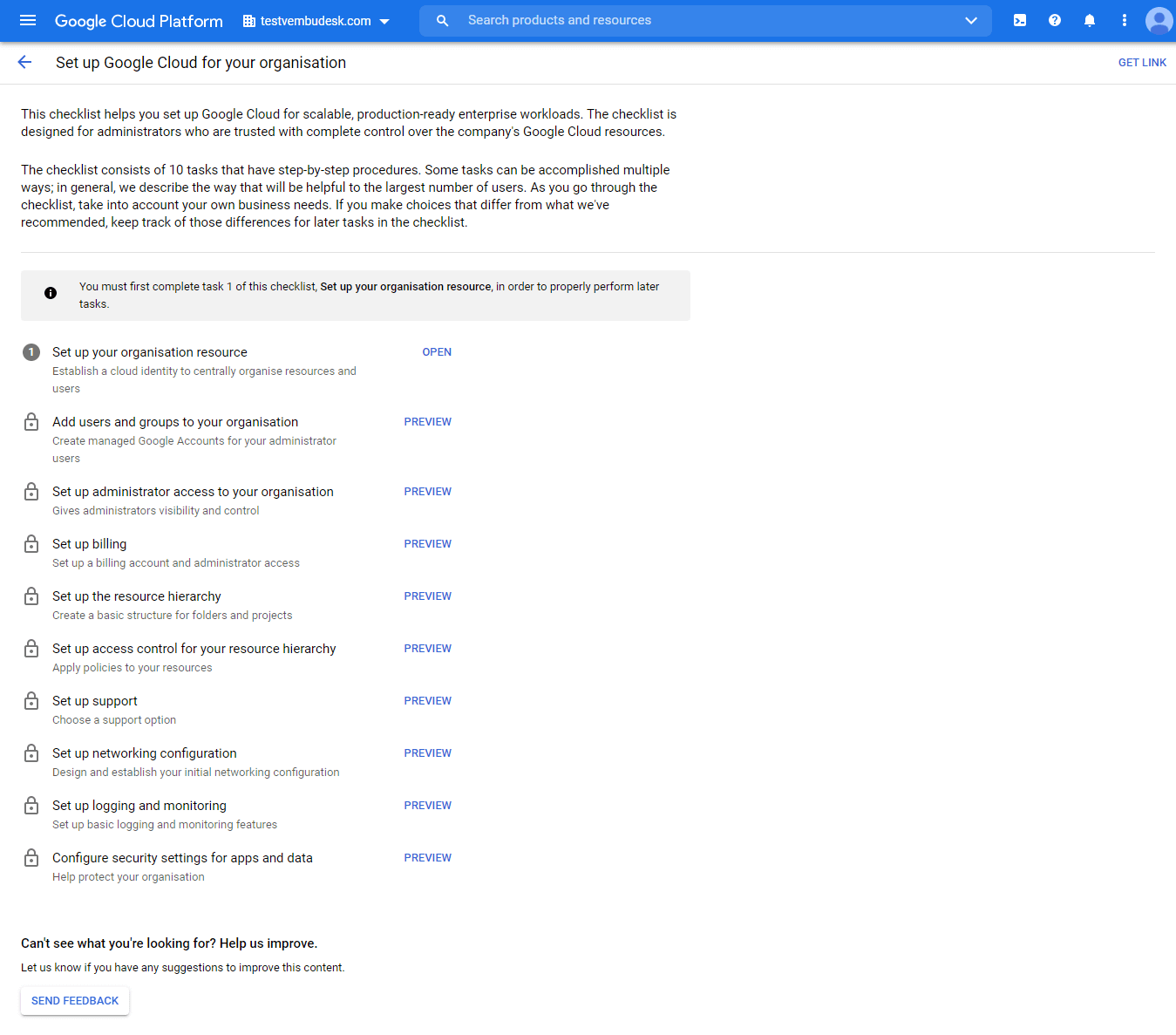Viewport: 1176px width, 1035px height.
Task: Click lock icon beside networking configuration
Action: [x=31, y=753]
